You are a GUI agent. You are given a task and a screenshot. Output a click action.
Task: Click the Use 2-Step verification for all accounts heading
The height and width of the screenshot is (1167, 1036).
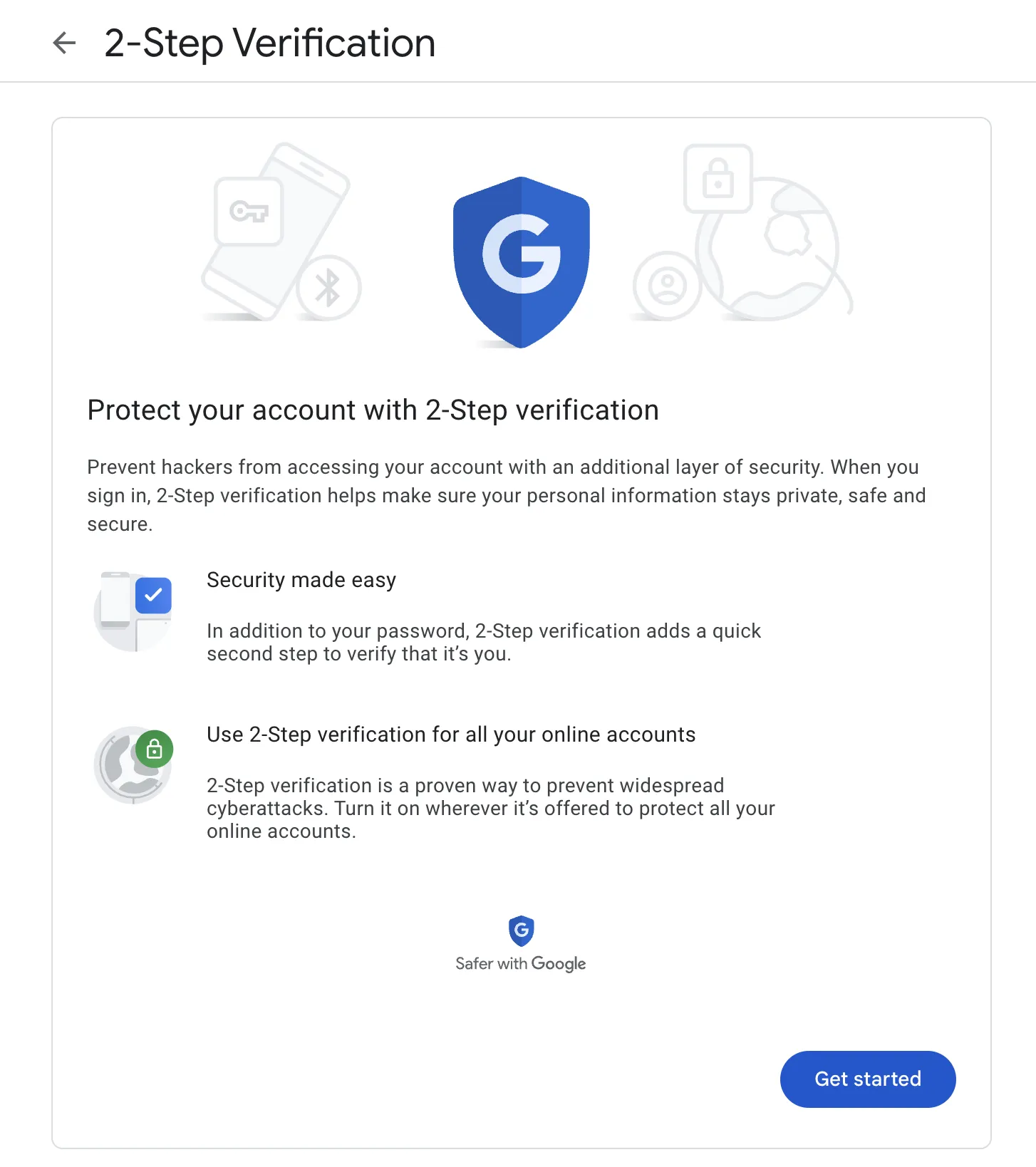pos(451,735)
